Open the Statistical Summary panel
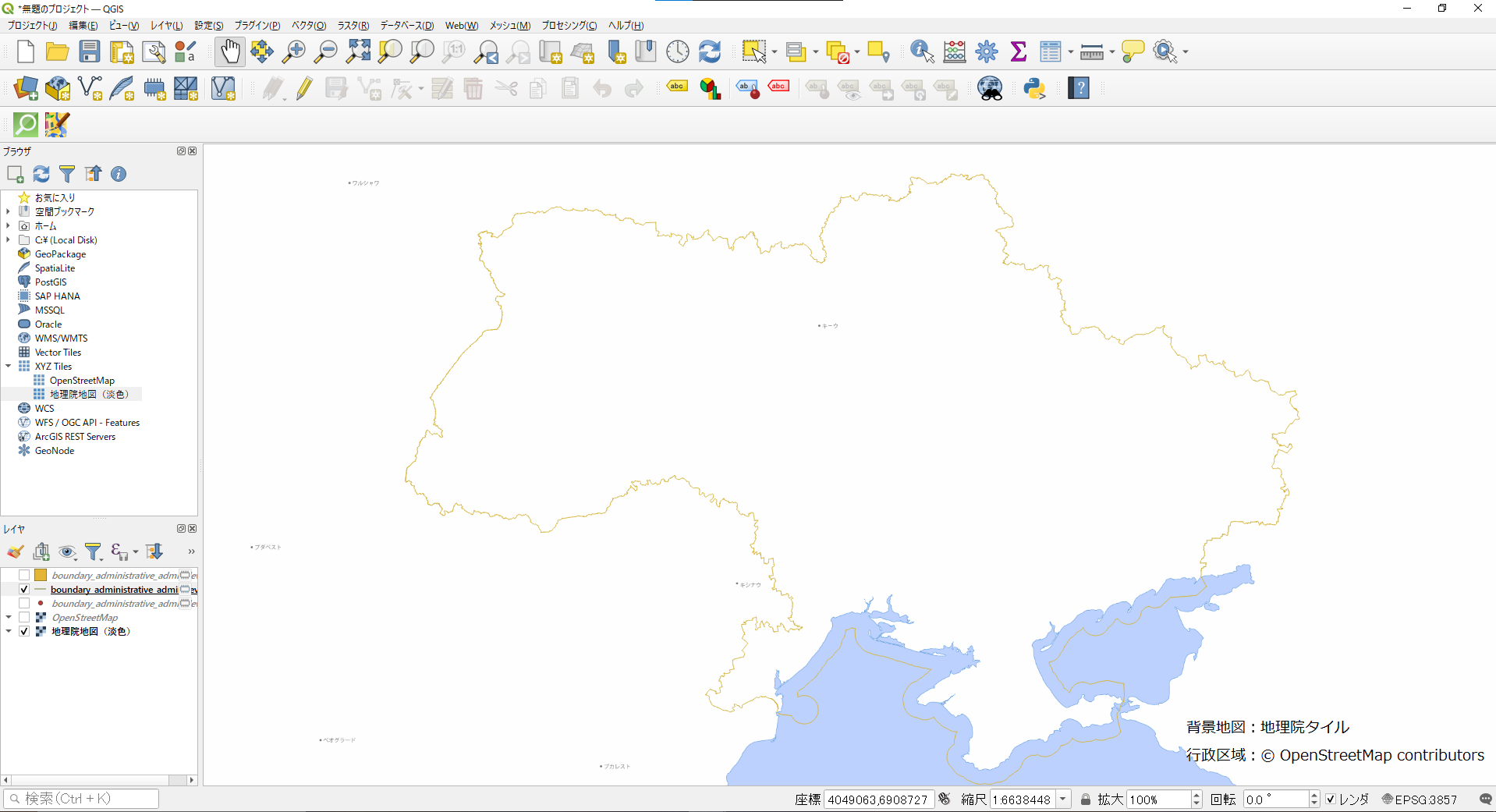This screenshot has height=812, width=1496. (x=1019, y=51)
